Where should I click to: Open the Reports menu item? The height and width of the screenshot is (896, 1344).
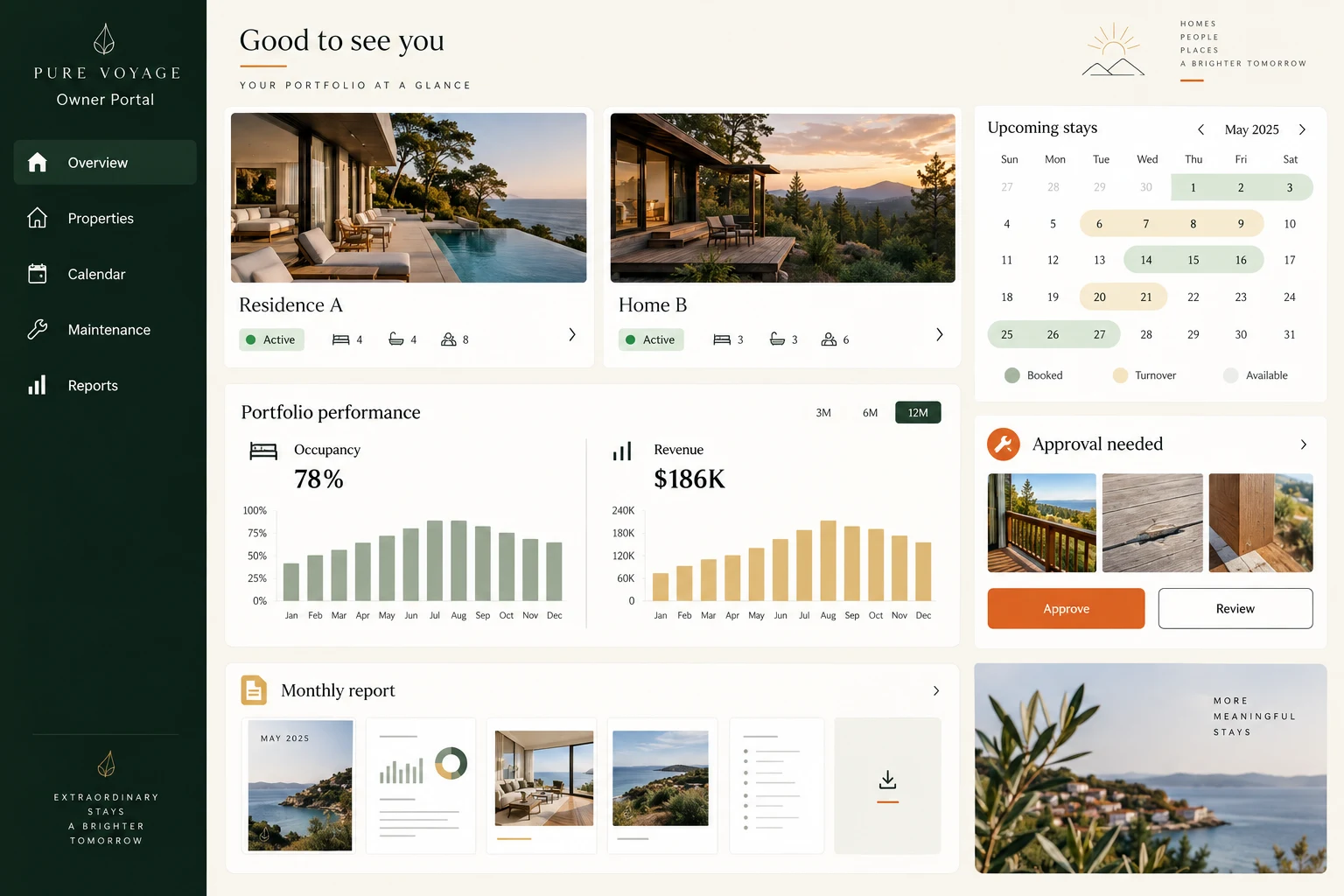pyautogui.click(x=105, y=385)
